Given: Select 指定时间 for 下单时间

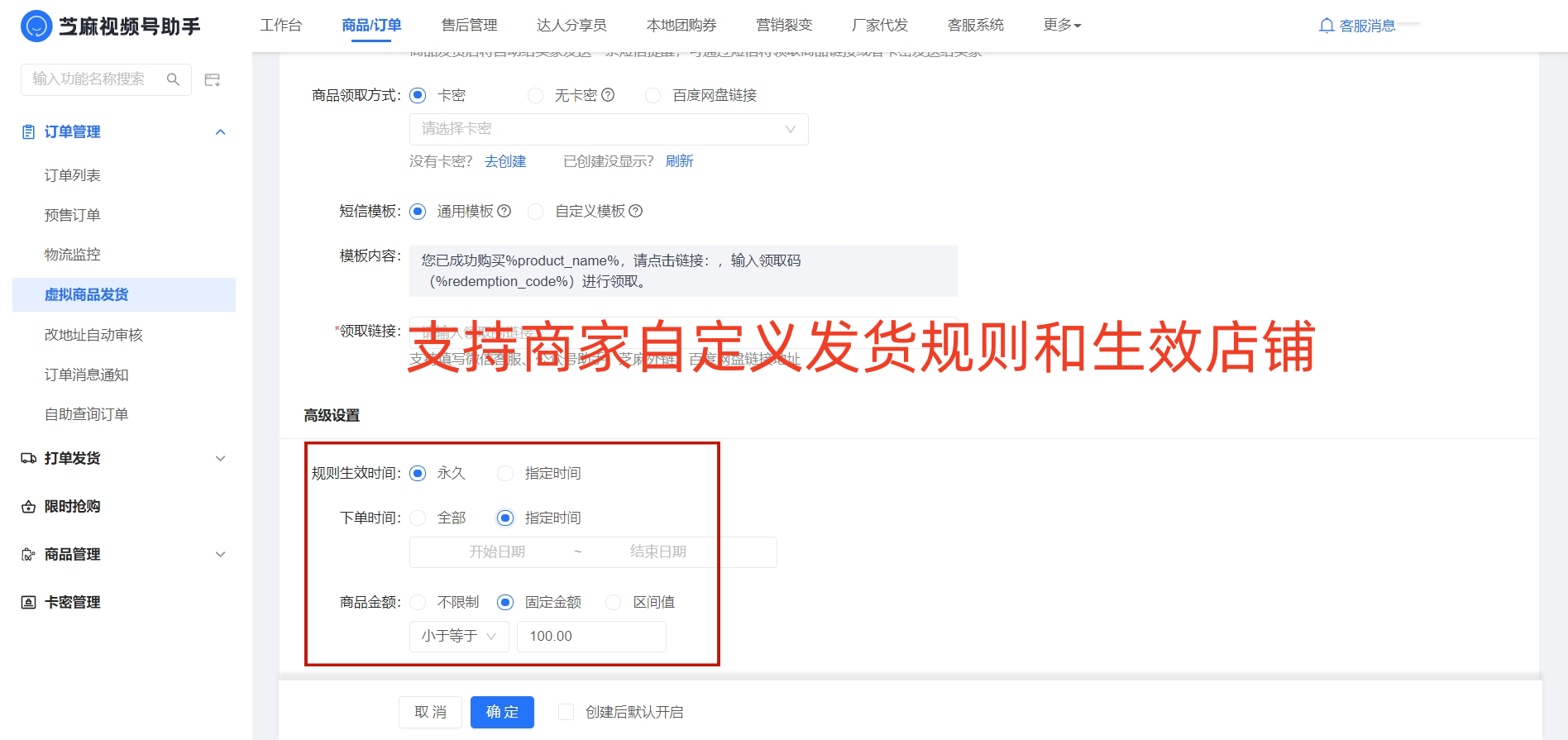Looking at the screenshot, I should [505, 518].
